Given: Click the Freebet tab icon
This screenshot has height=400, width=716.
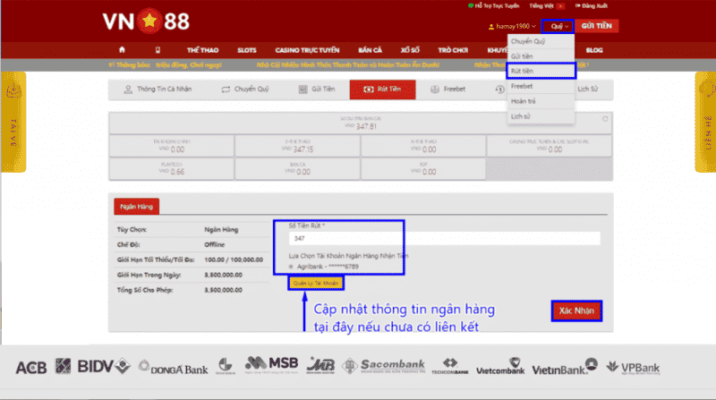Looking at the screenshot, I should click(x=435, y=89).
